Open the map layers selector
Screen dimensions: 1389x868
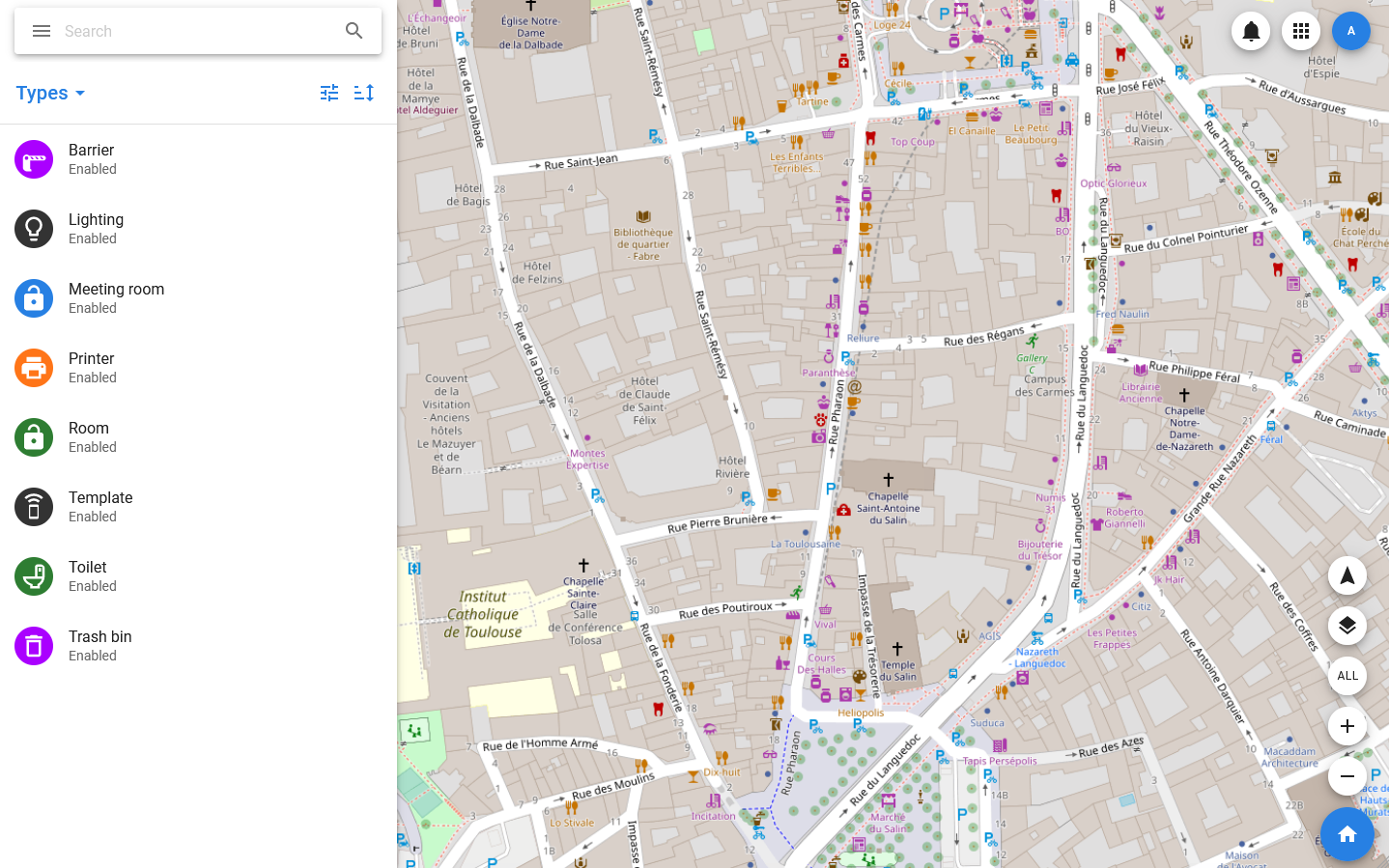[1347, 626]
